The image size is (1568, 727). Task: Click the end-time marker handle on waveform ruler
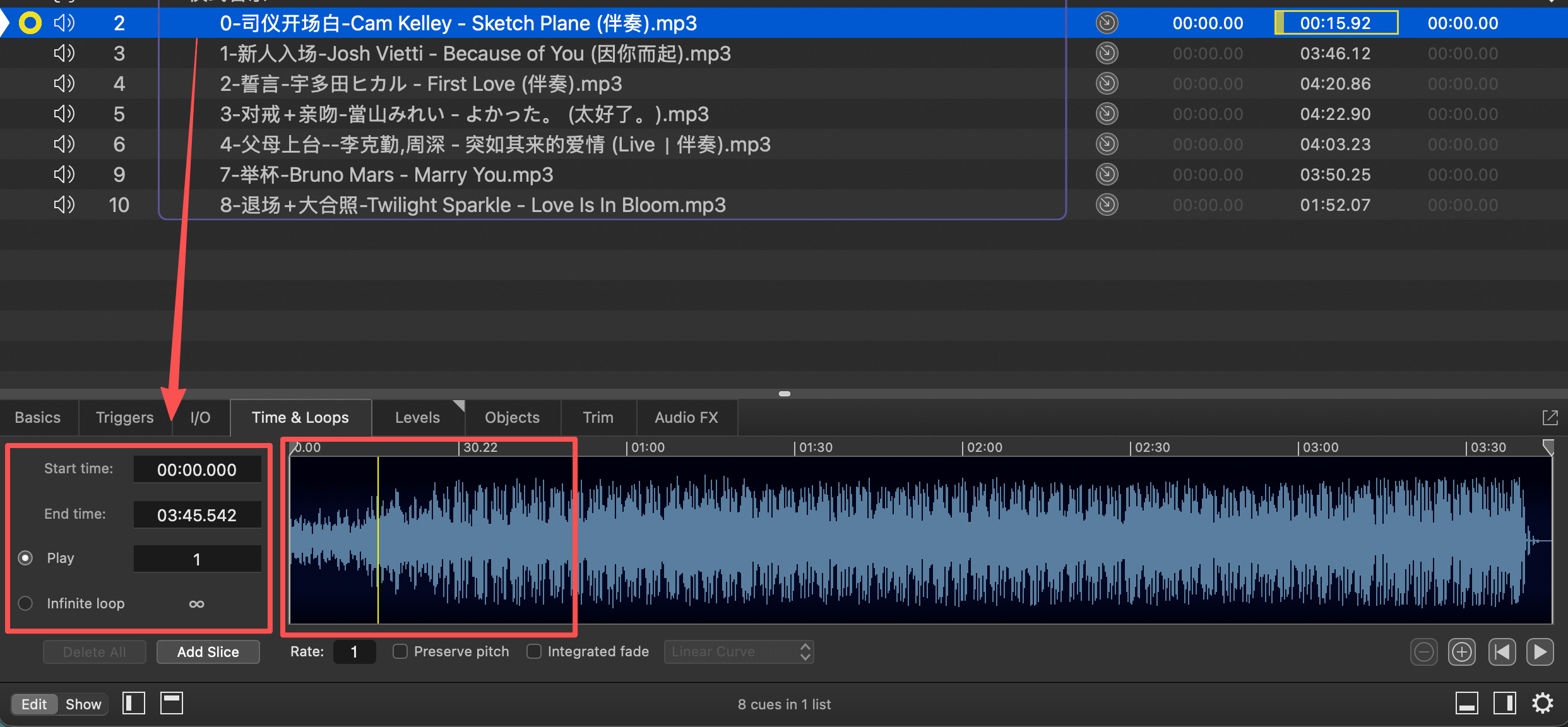(1548, 447)
